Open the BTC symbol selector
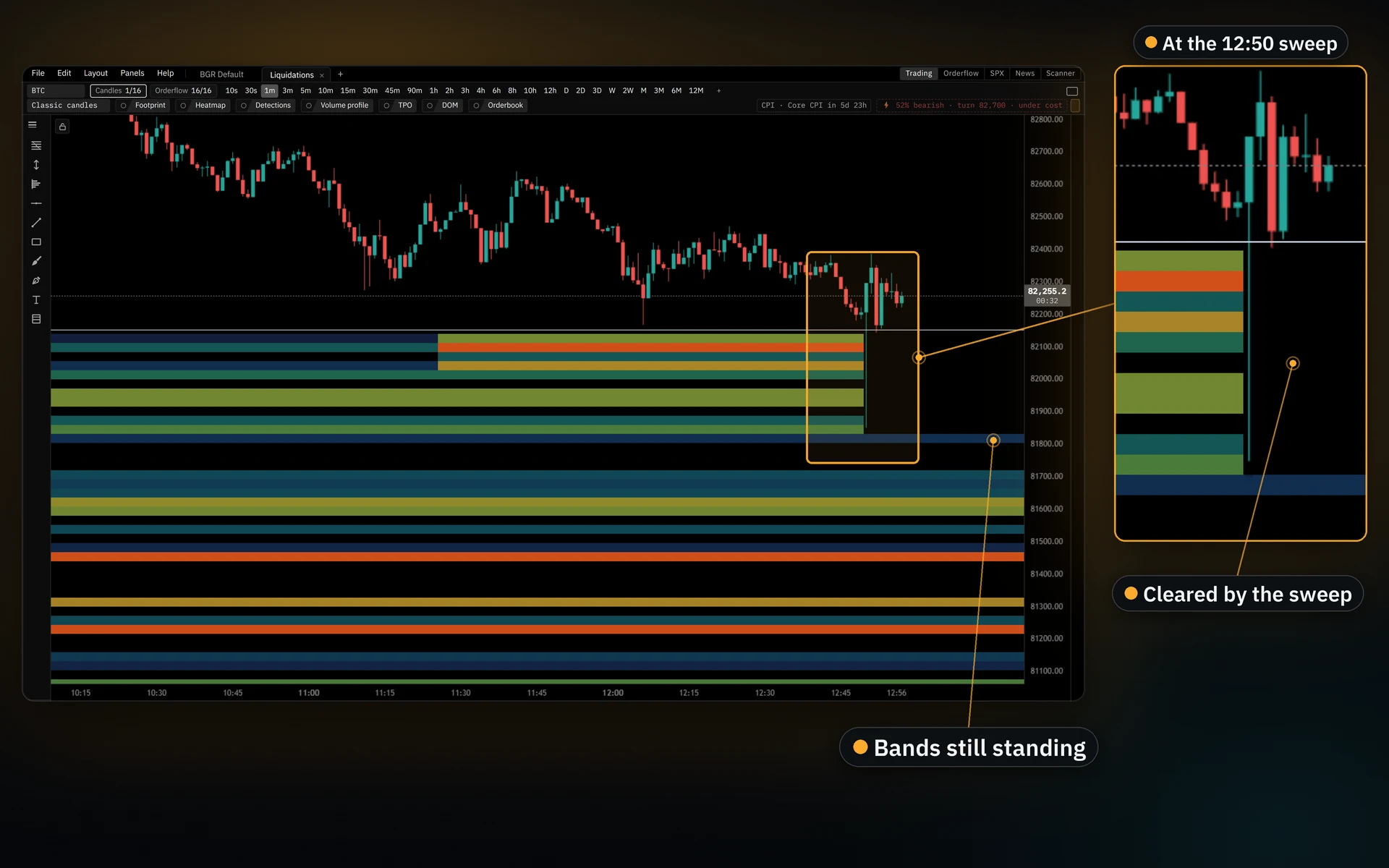1389x868 pixels. coord(56,90)
